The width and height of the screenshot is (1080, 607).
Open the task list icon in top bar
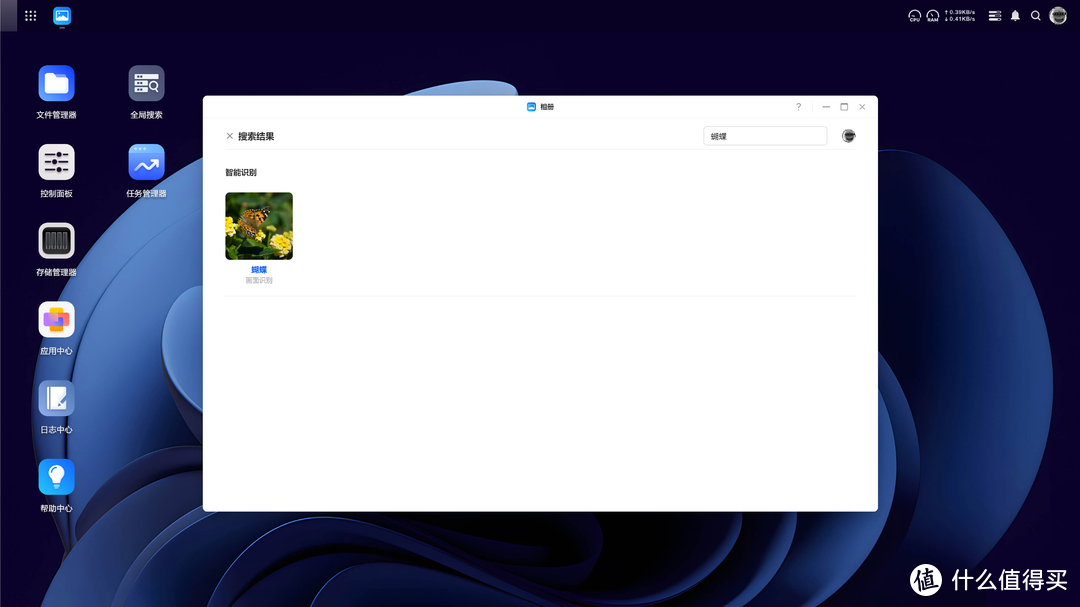point(995,16)
